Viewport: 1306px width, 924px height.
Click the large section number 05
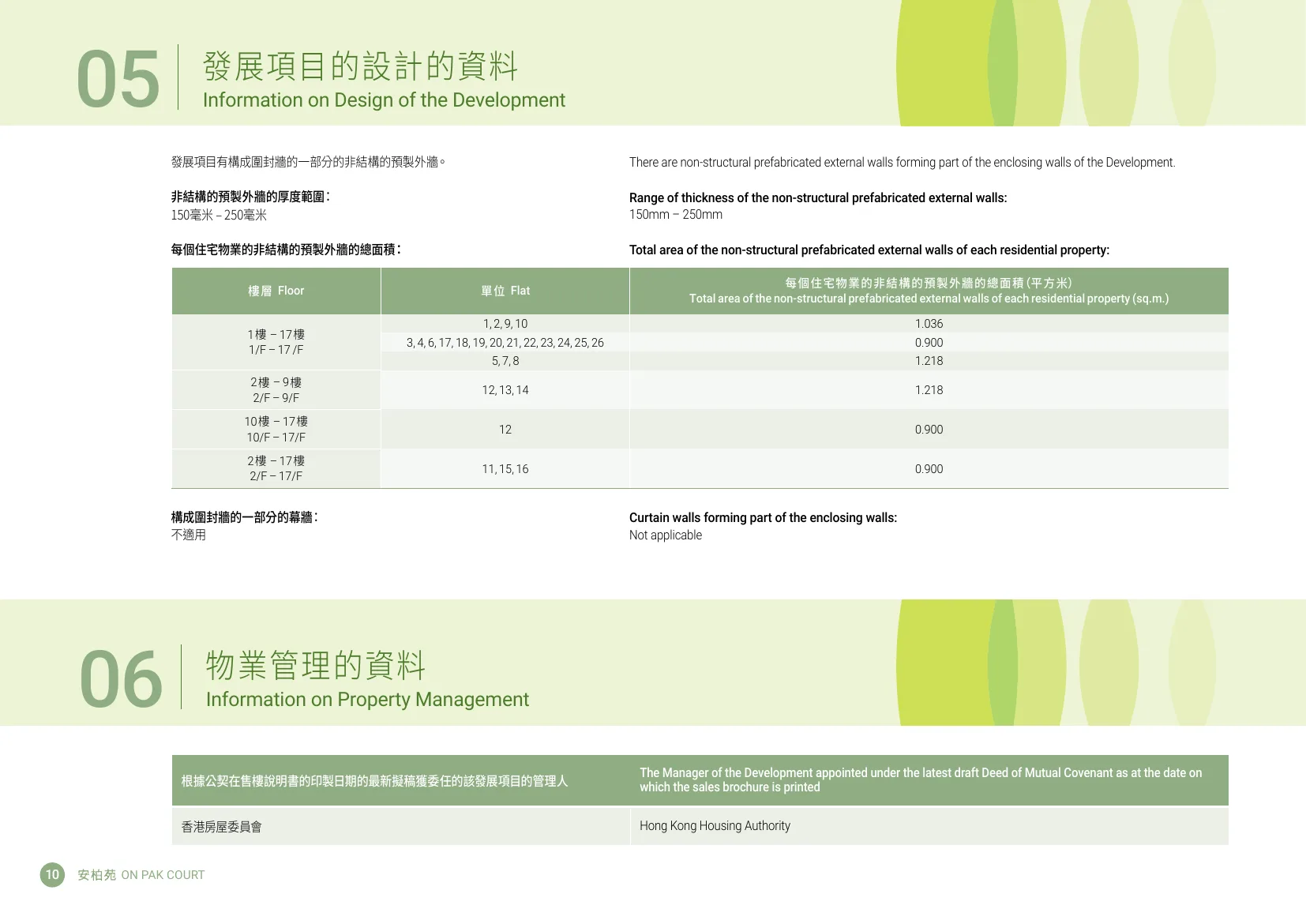coord(118,79)
